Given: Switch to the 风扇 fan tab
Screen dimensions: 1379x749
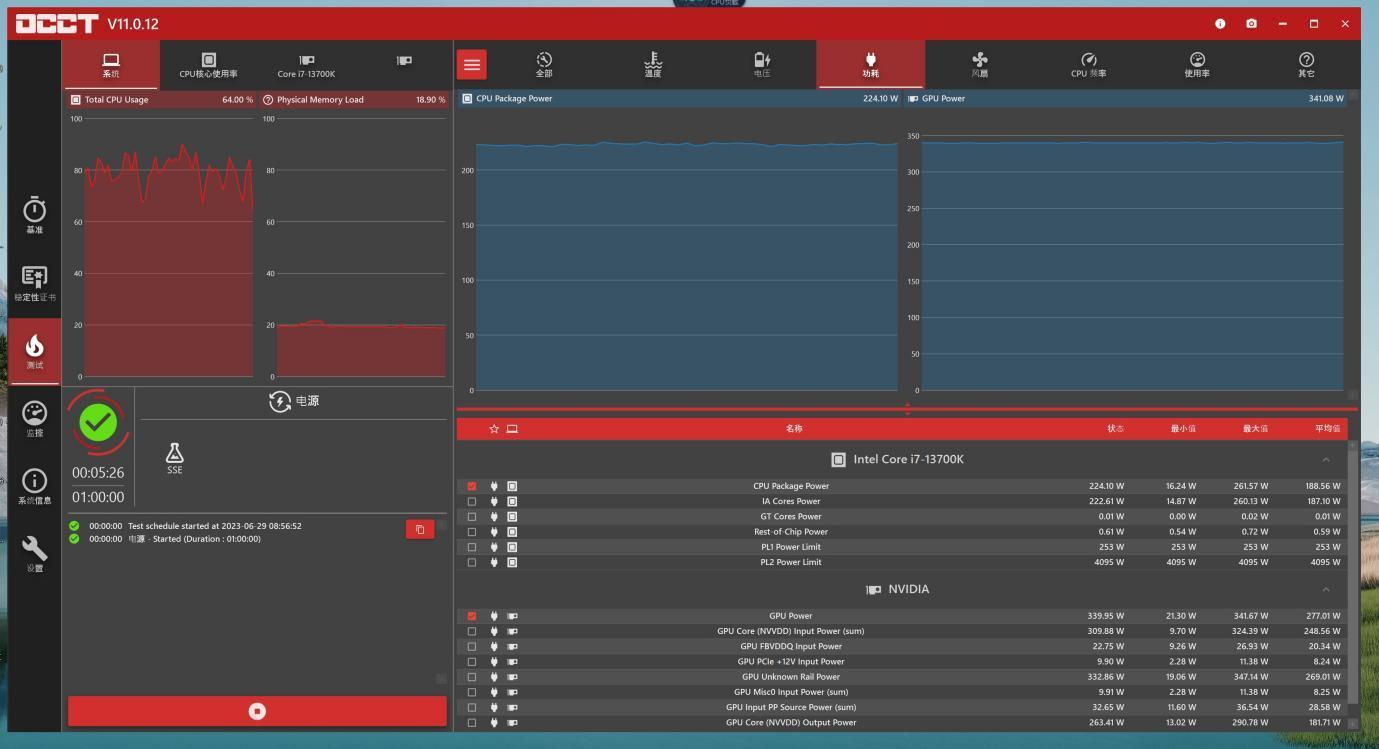Looking at the screenshot, I should (x=980, y=65).
